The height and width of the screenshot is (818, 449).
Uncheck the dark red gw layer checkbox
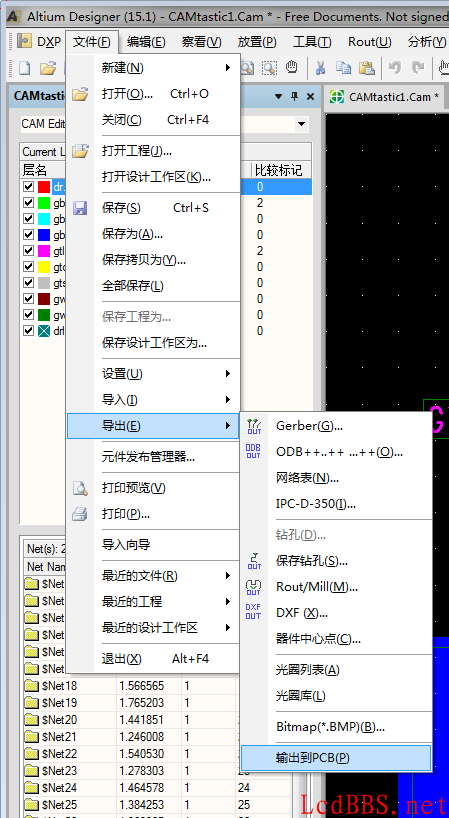pos(28,299)
